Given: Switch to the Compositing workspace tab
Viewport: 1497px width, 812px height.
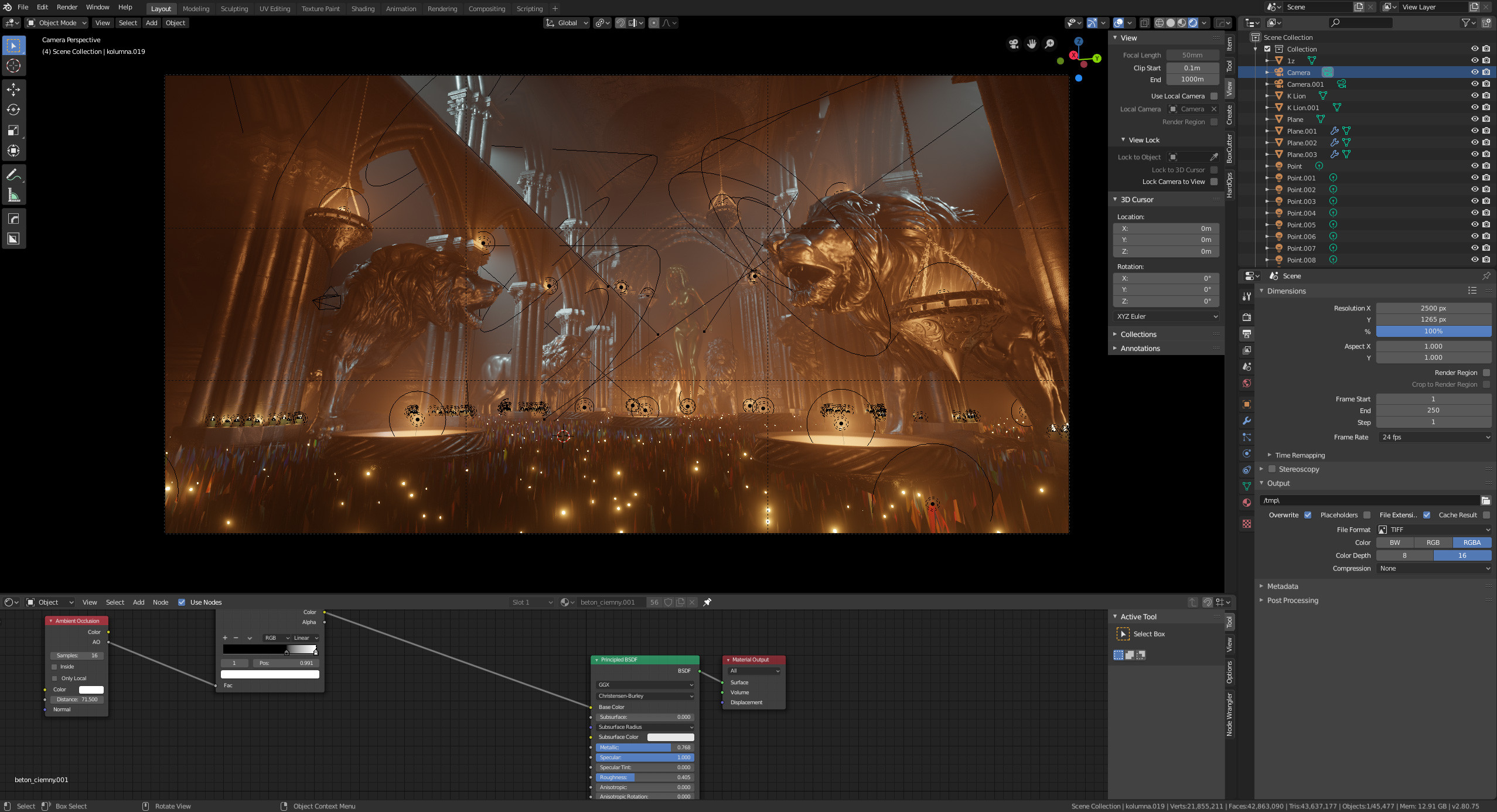Looking at the screenshot, I should tap(486, 9).
